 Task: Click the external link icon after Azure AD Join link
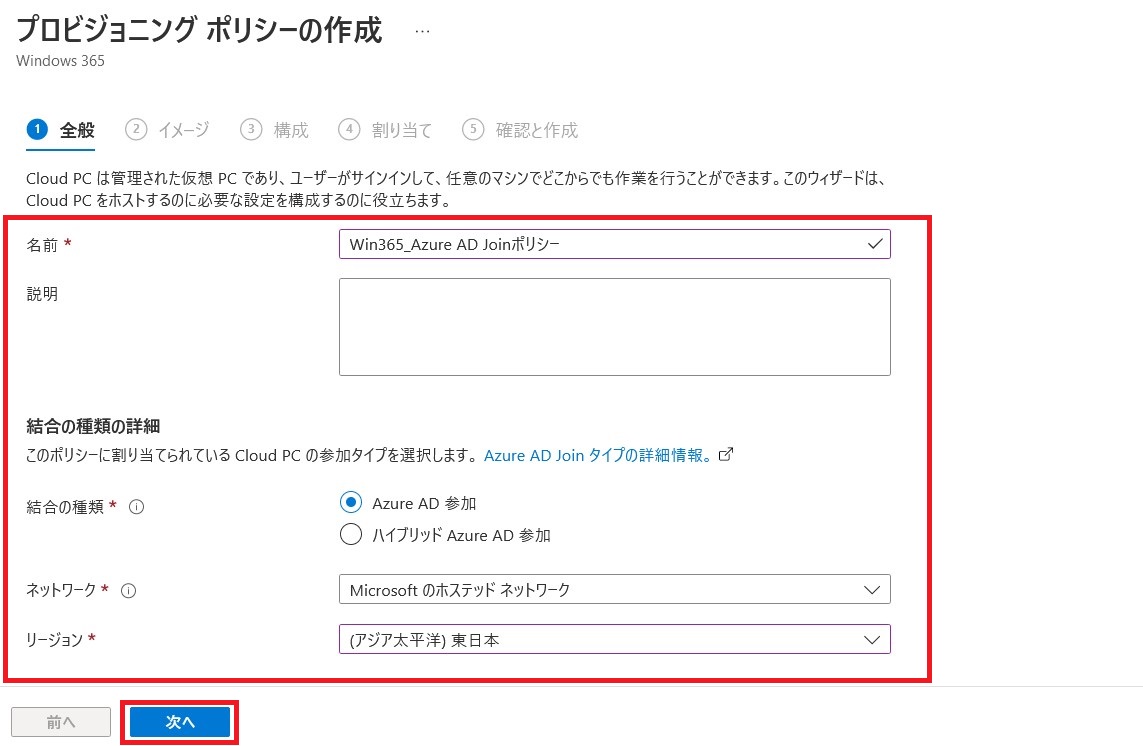tap(726, 454)
